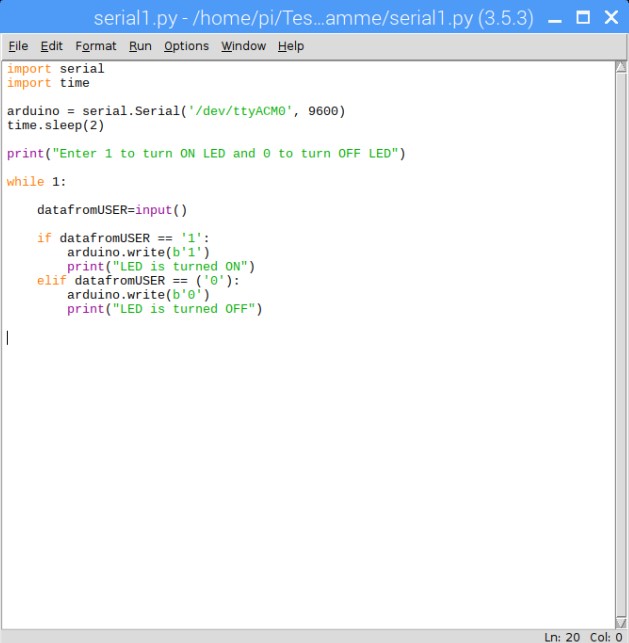Click the 'while 1:' line

[x=36, y=182]
